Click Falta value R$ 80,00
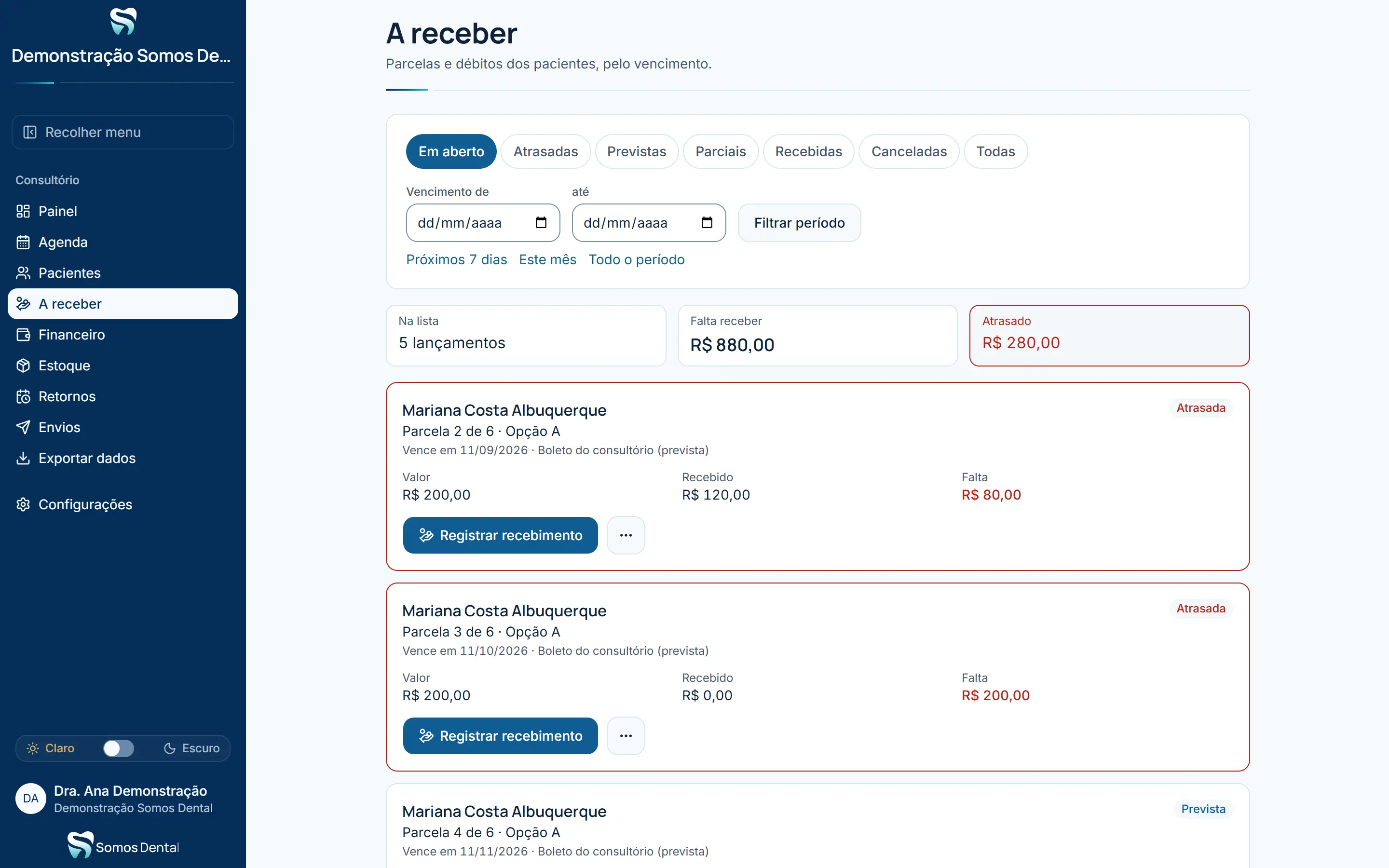Screen dimensions: 1389x868 point(991,495)
